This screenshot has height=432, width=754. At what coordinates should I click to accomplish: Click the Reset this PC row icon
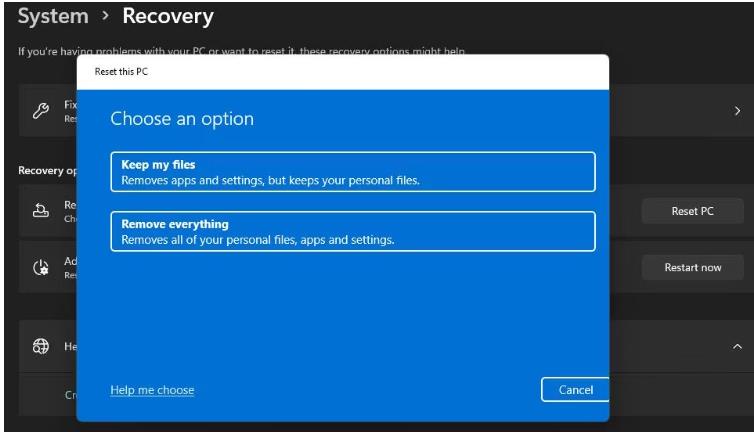[x=41, y=211]
